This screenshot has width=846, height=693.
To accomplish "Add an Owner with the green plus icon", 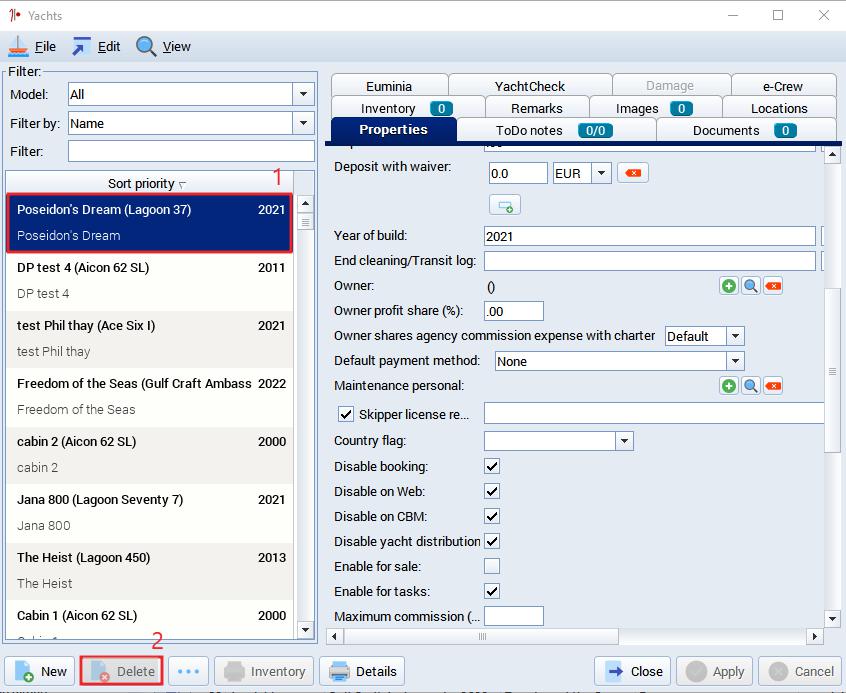I will 728,286.
